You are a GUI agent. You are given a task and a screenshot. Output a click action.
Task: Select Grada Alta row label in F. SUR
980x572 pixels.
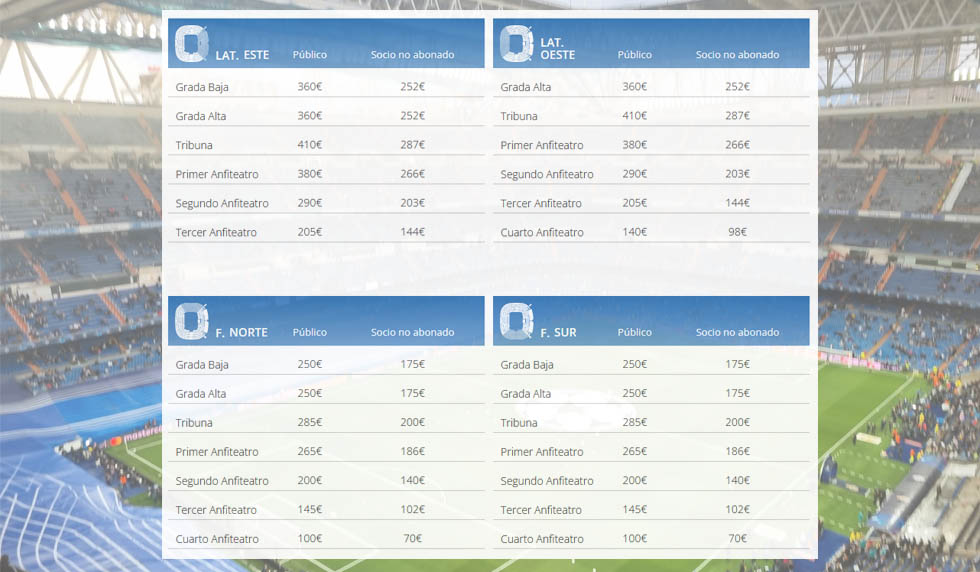[526, 394]
